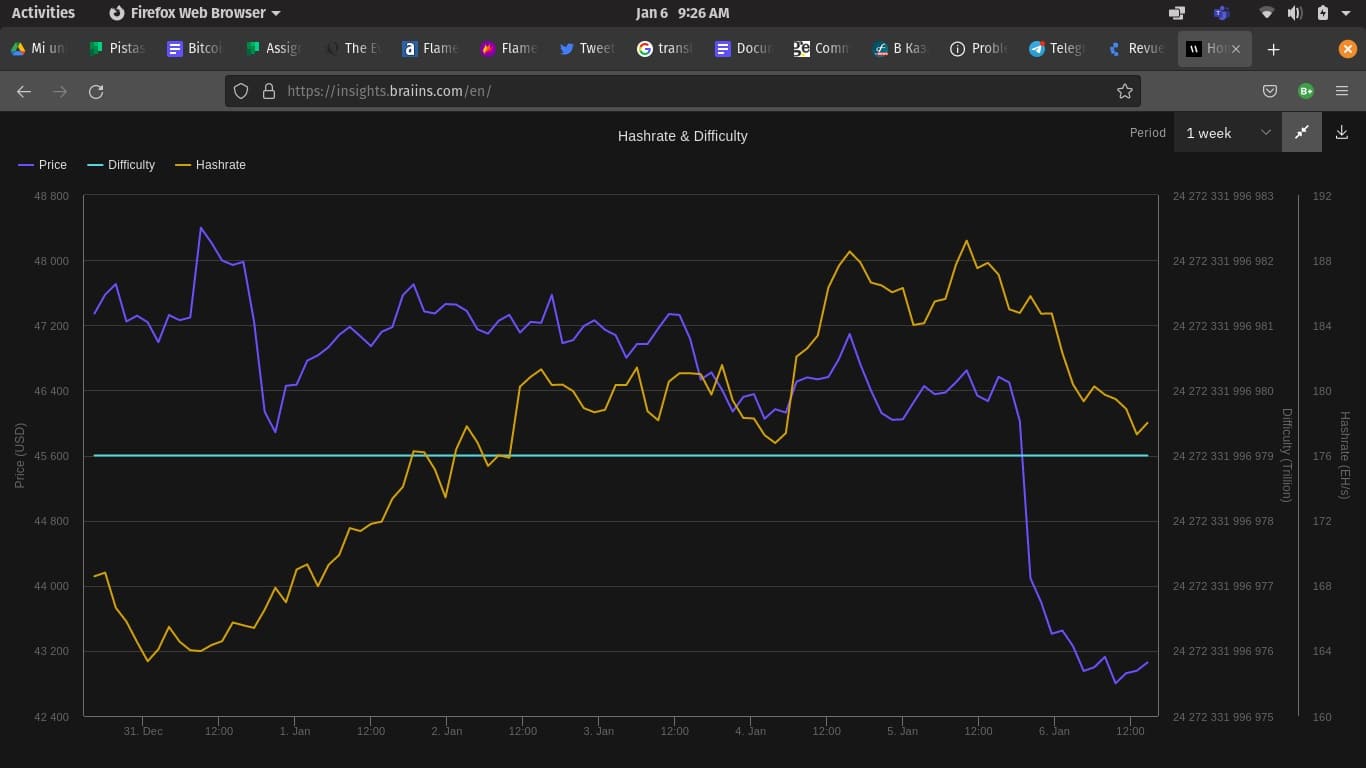Screen dimensions: 1366x768
Task: Switch to the Tweet browser tab
Action: tap(587, 48)
